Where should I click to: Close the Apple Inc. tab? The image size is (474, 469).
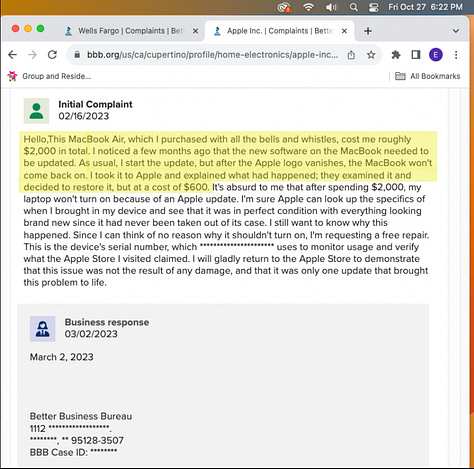pos(344,31)
